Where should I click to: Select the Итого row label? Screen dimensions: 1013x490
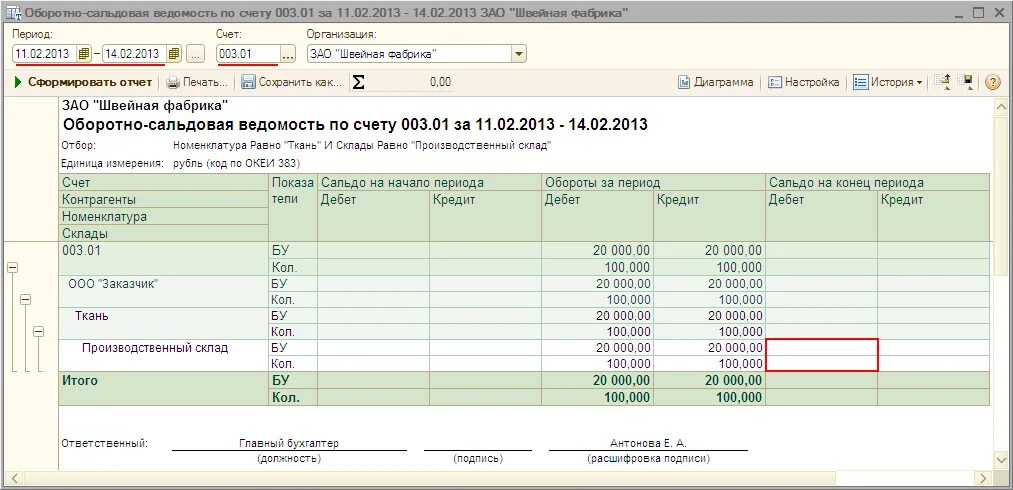coord(79,380)
